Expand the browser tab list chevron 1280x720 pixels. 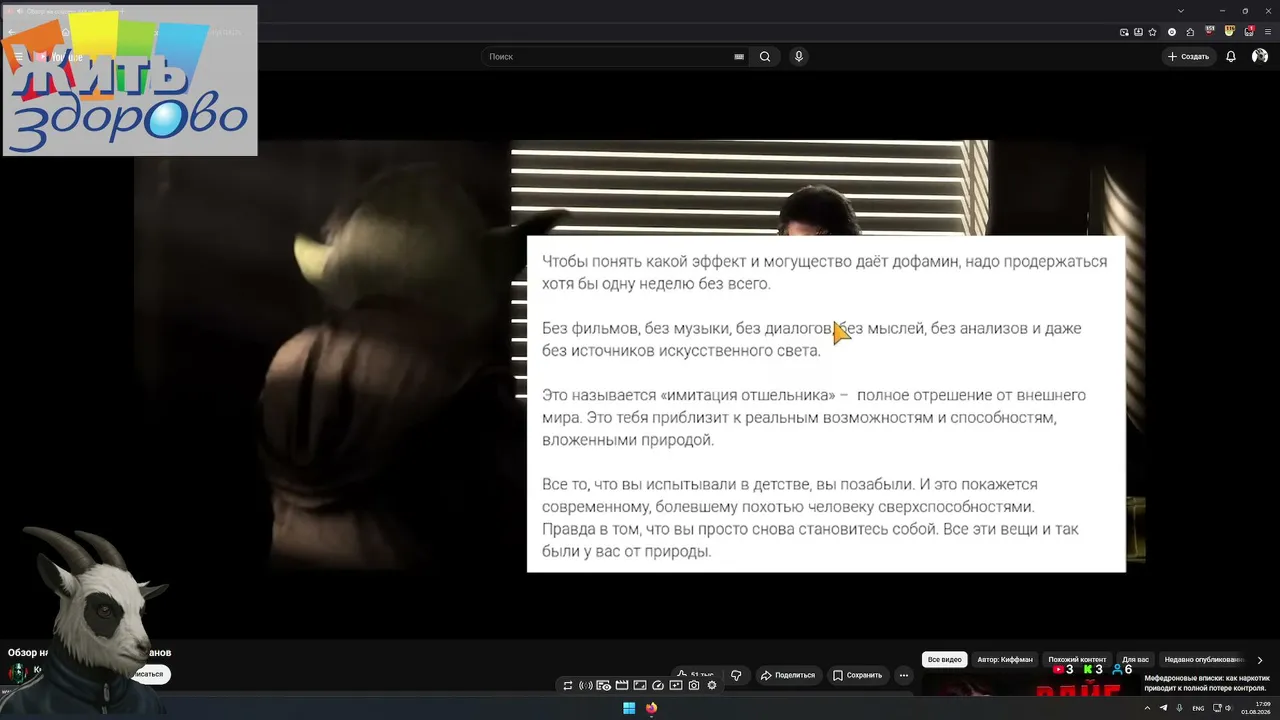pyautogui.click(x=1181, y=11)
